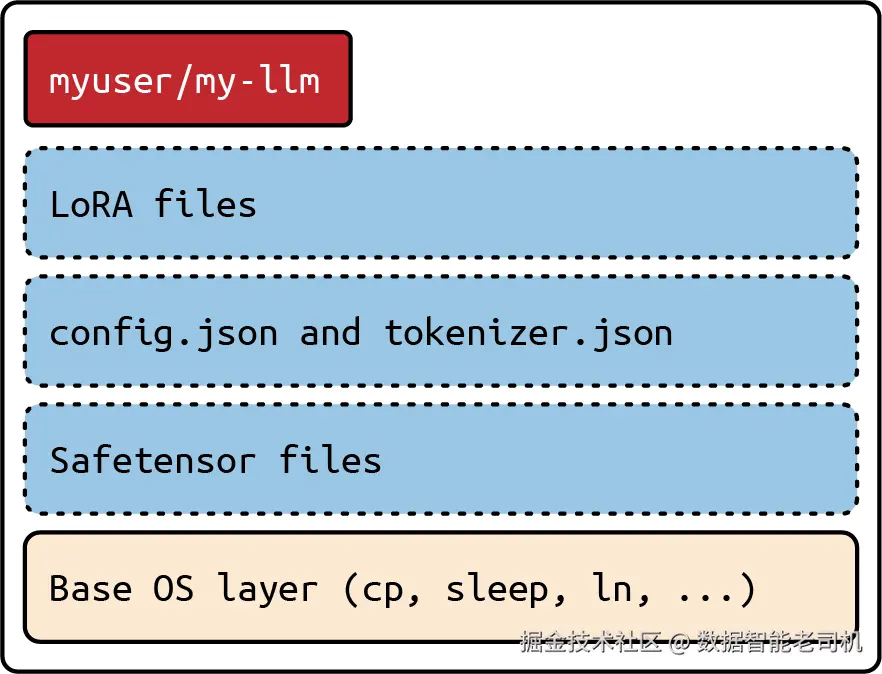
Task: Click "my-llm" in the red label
Action: point(258,81)
